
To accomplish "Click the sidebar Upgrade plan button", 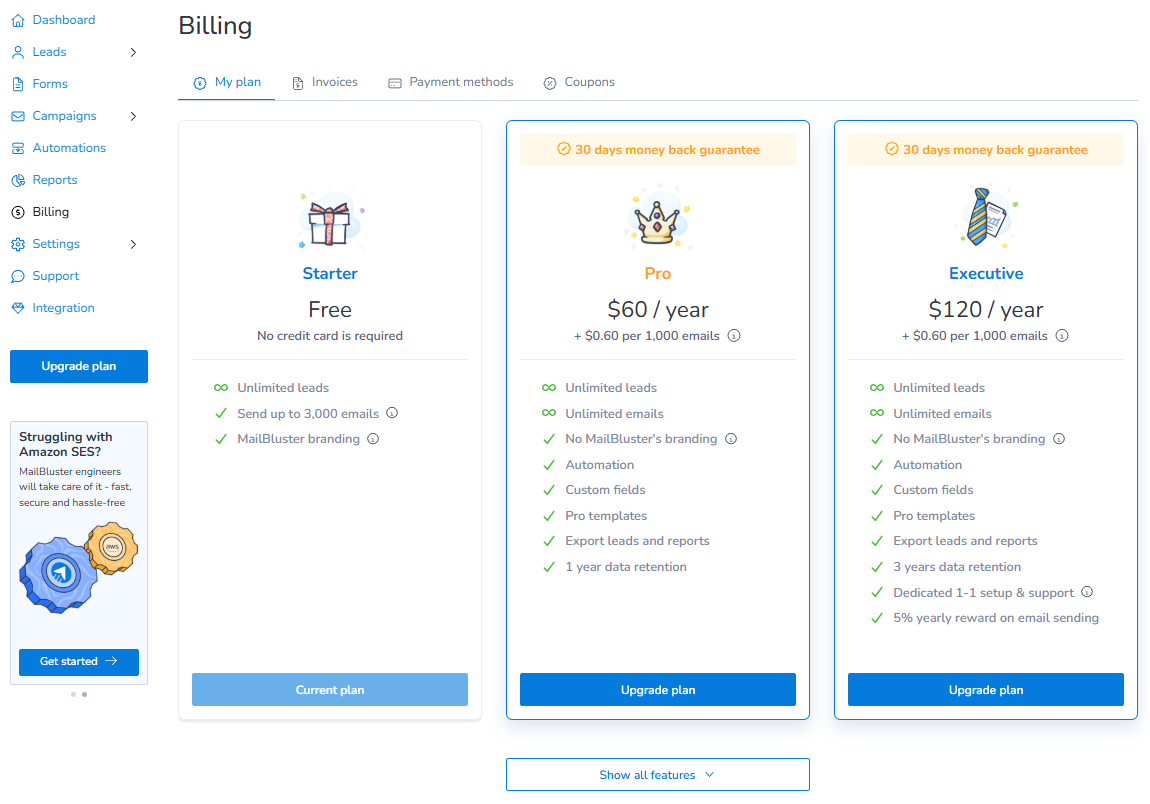I will pyautogui.click(x=79, y=366).
